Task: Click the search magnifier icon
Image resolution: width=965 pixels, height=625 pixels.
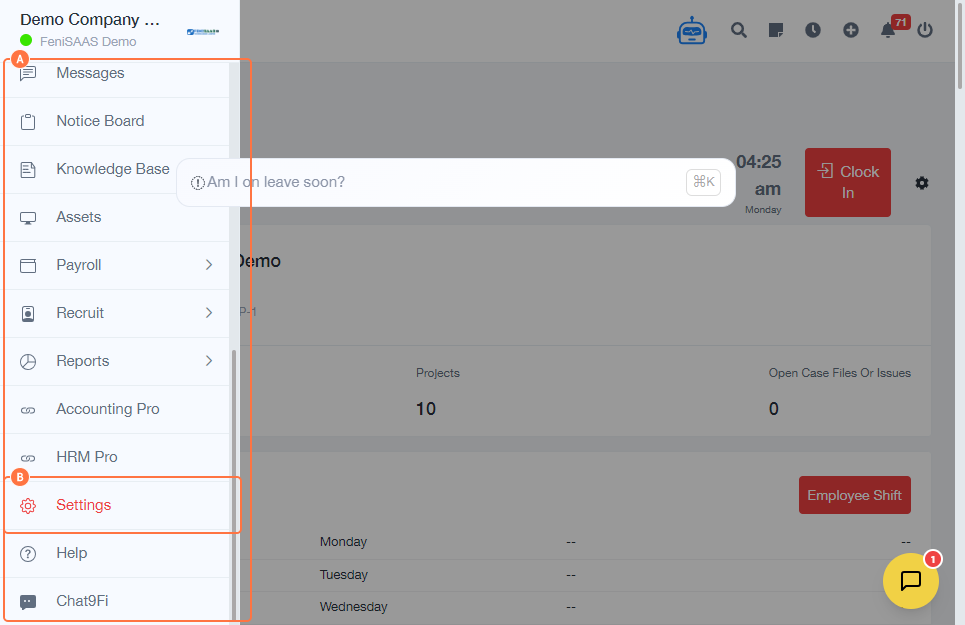Action: click(x=739, y=30)
